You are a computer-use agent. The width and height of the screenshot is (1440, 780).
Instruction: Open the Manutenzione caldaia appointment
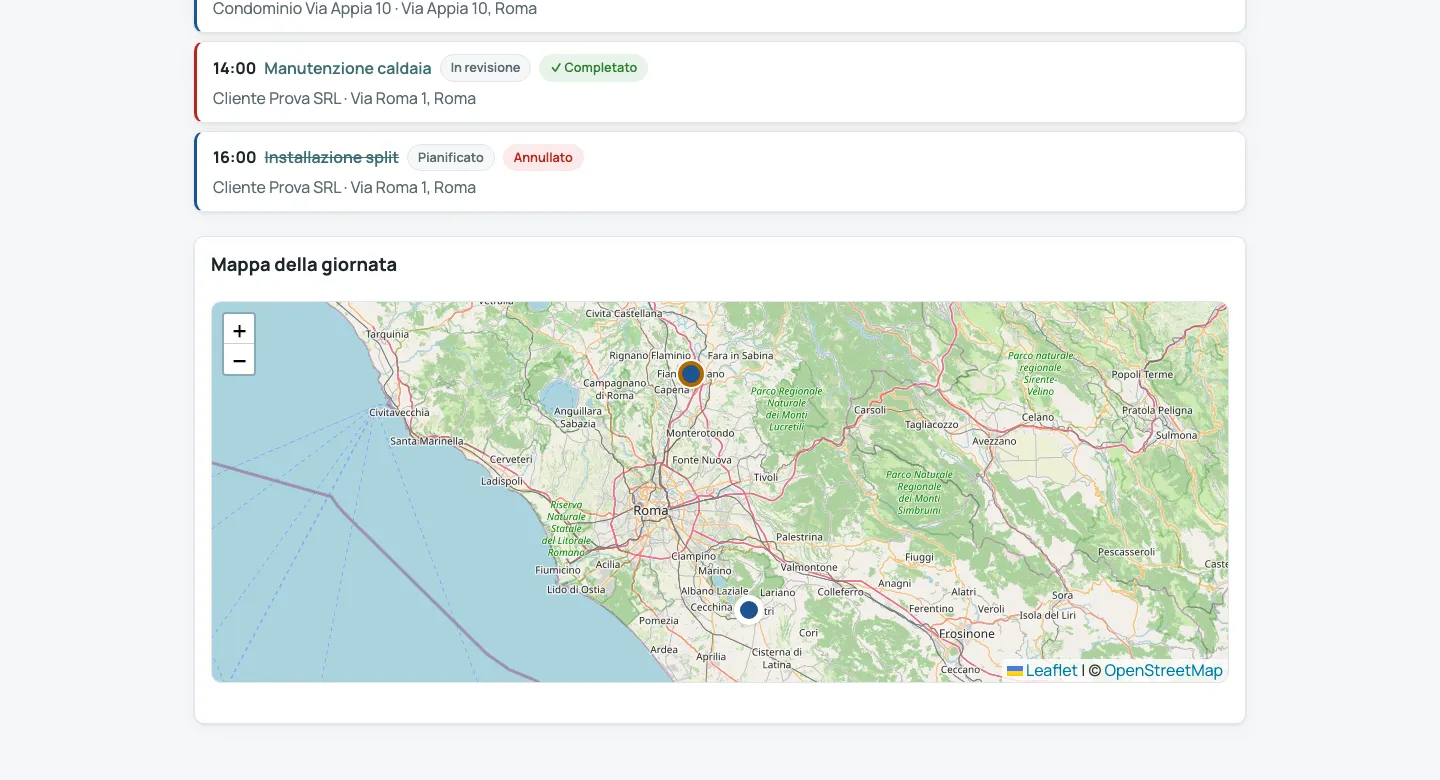click(348, 68)
